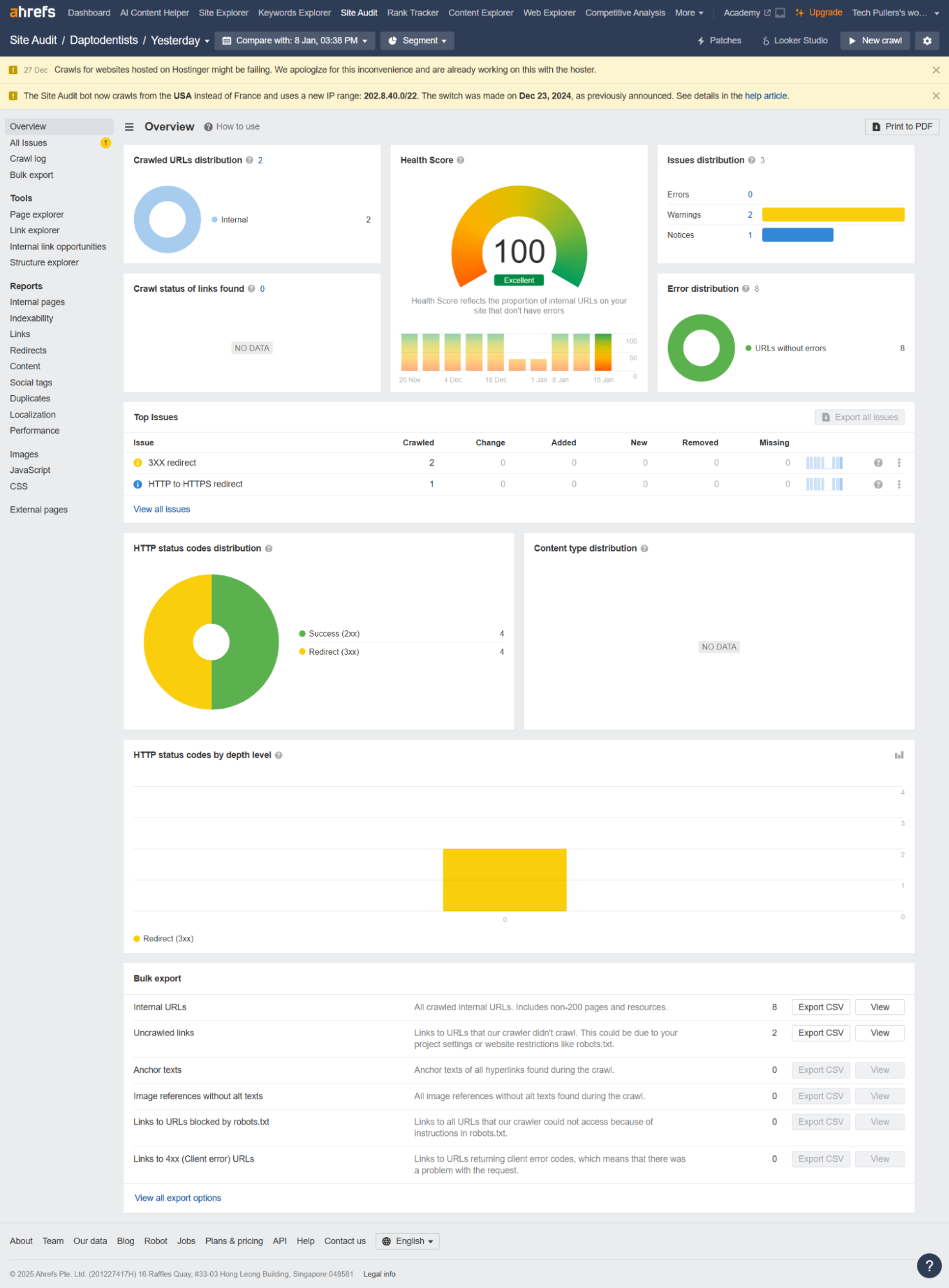Toggle sidebar with the hamburger menu icon
This screenshot has height=1288, width=949.
129,127
